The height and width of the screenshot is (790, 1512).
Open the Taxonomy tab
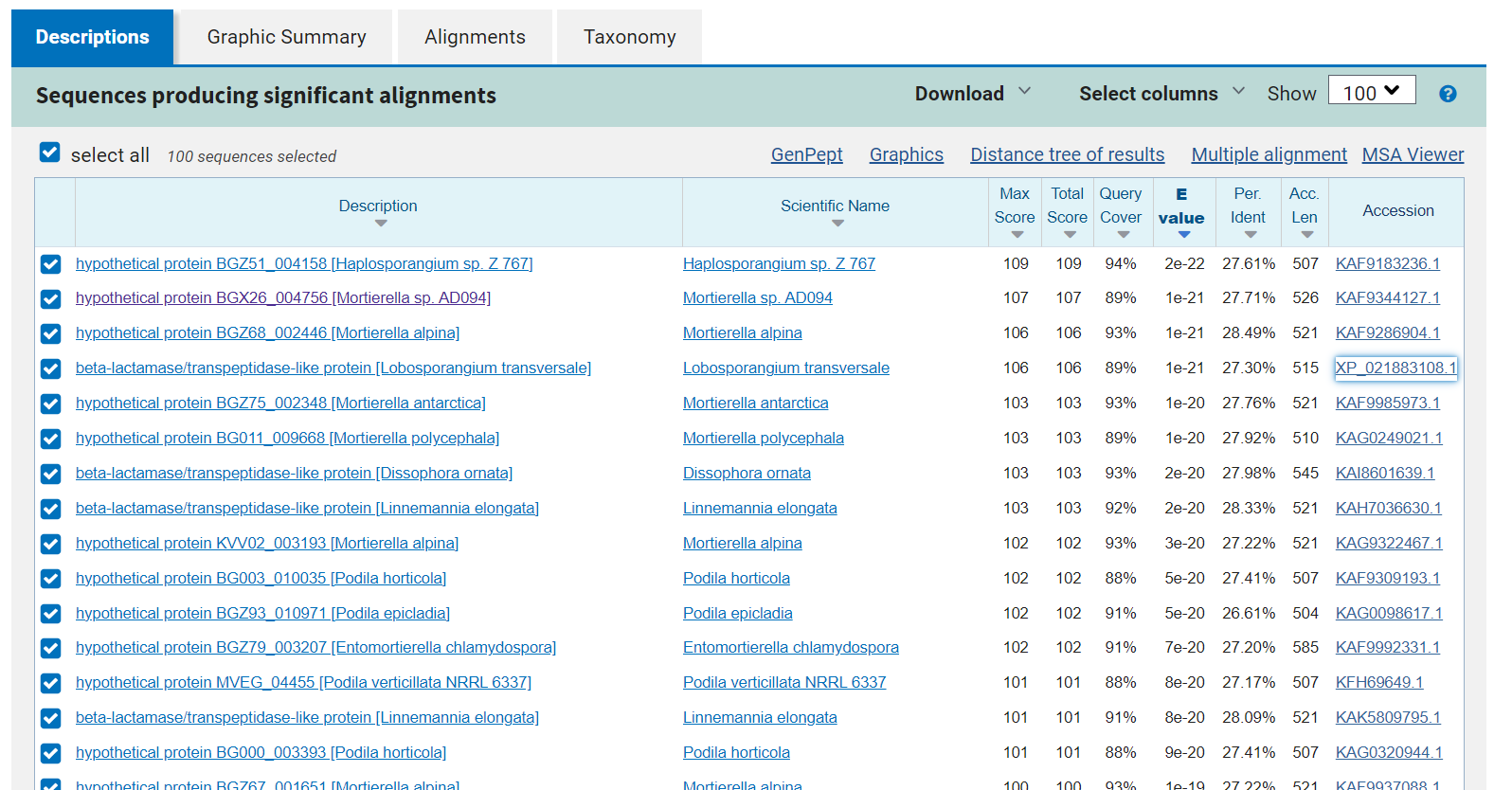click(629, 37)
